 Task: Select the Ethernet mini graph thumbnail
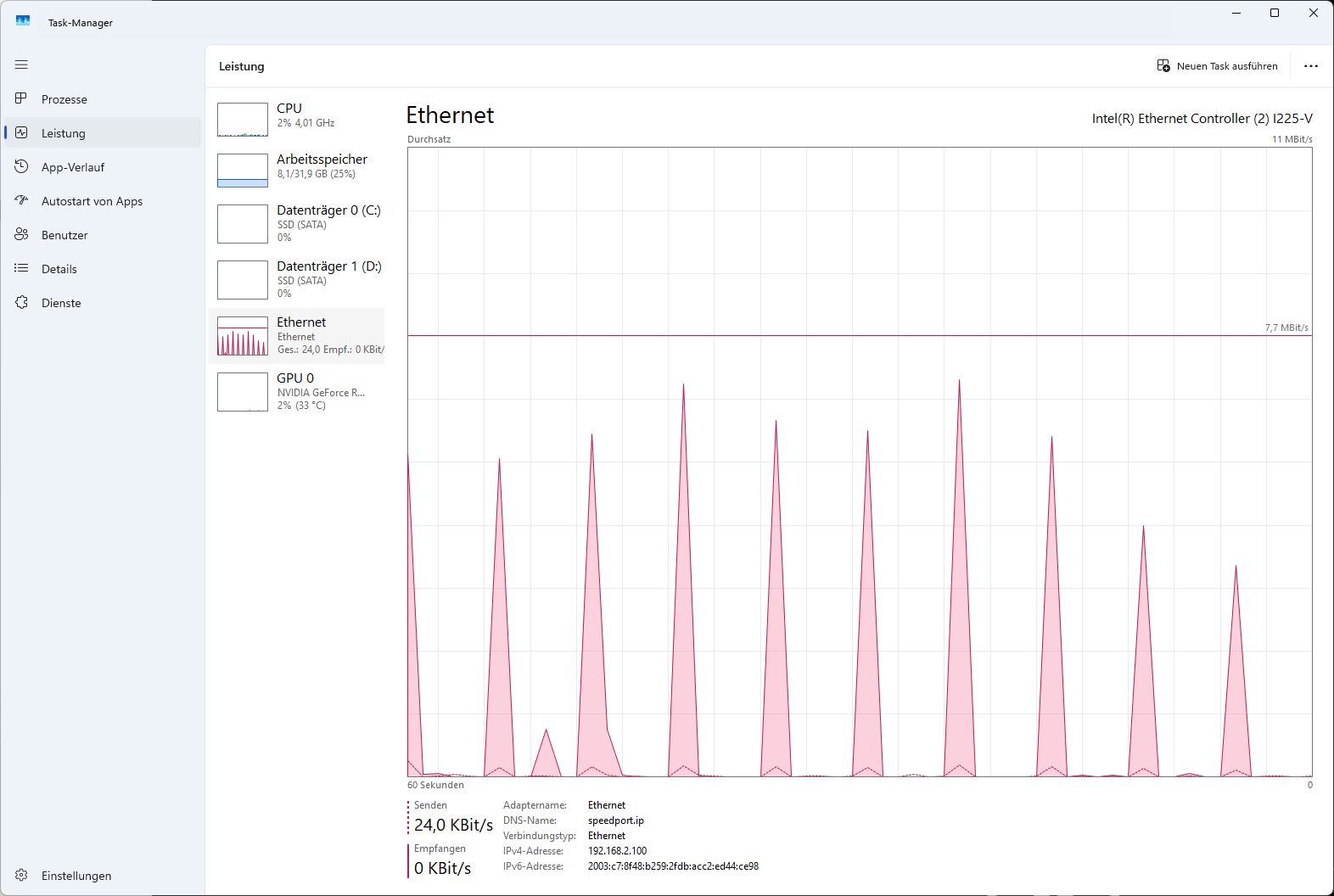point(243,336)
